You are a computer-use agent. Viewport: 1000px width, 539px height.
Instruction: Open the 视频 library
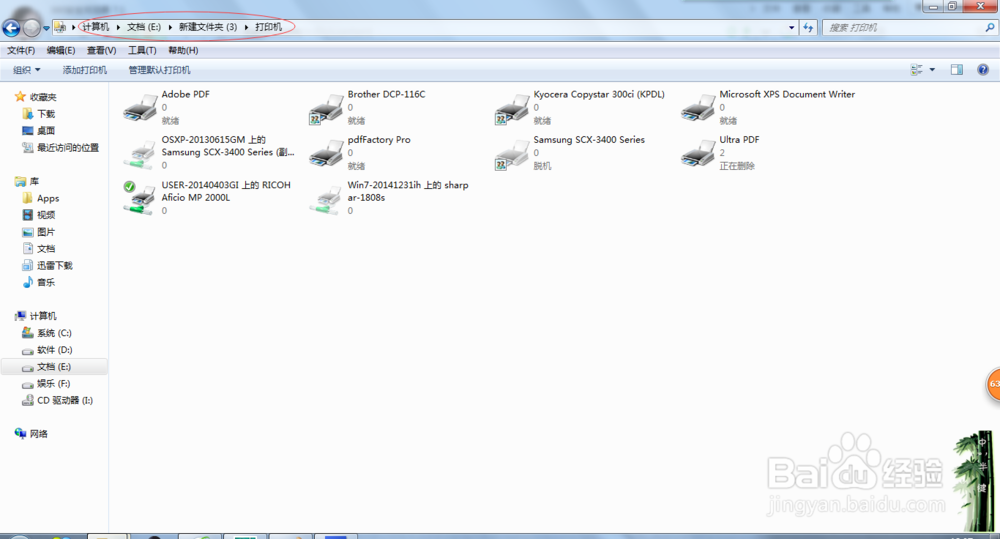[x=39, y=215]
